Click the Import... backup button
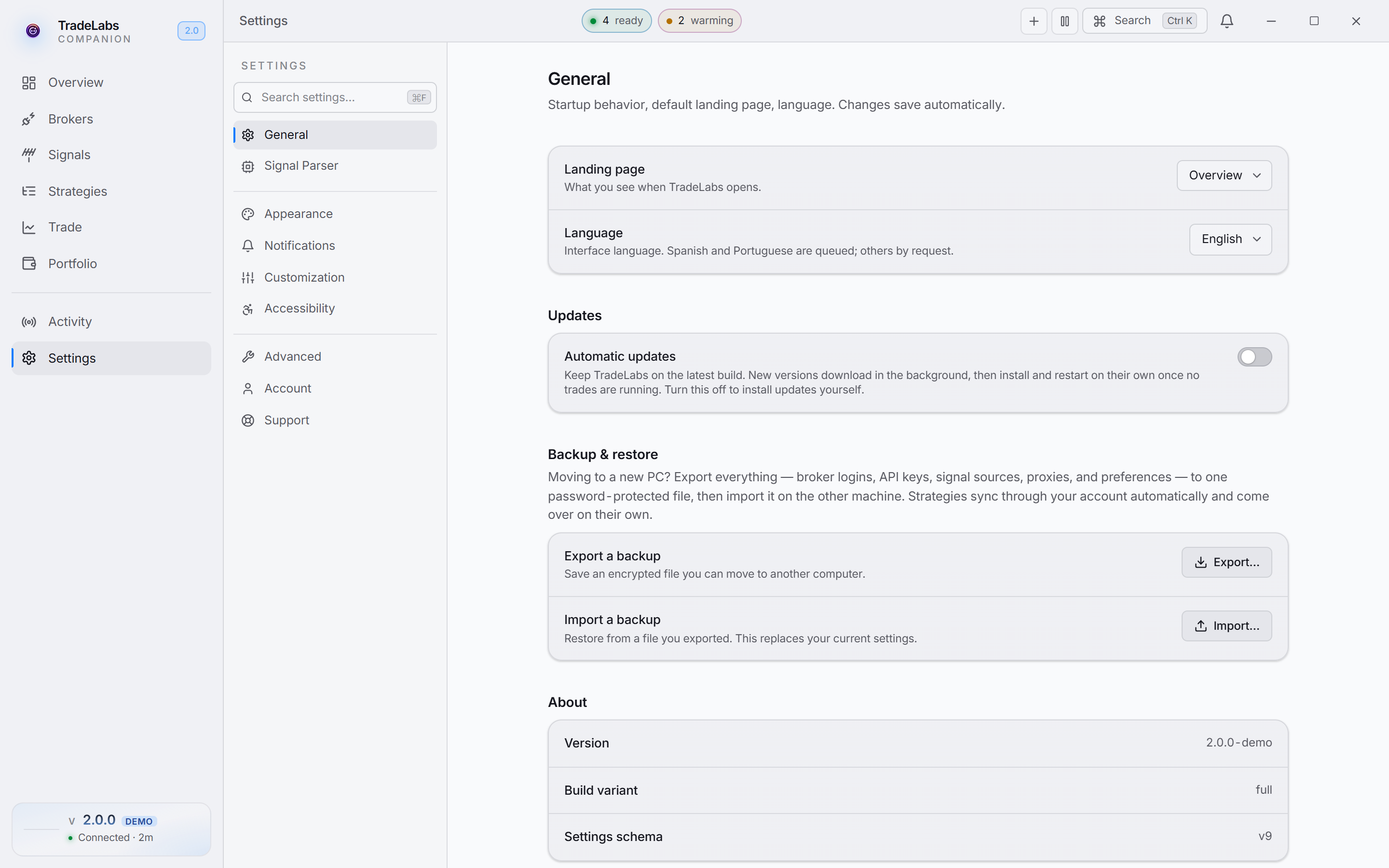This screenshot has height=868, width=1389. coord(1226,626)
